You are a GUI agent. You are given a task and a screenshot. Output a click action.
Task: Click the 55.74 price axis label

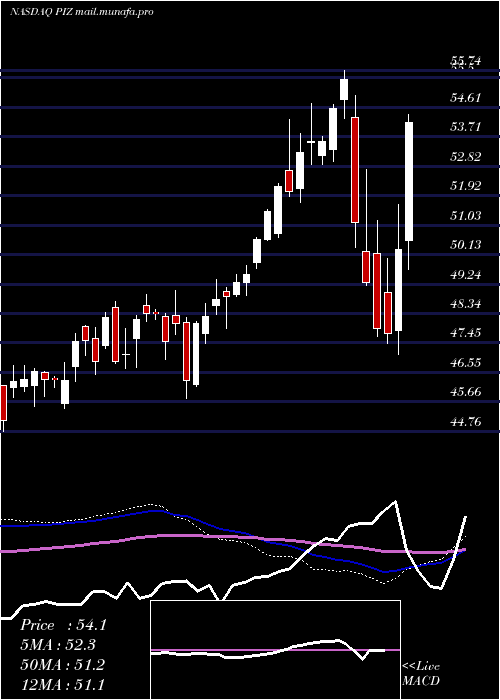(x=466, y=62)
